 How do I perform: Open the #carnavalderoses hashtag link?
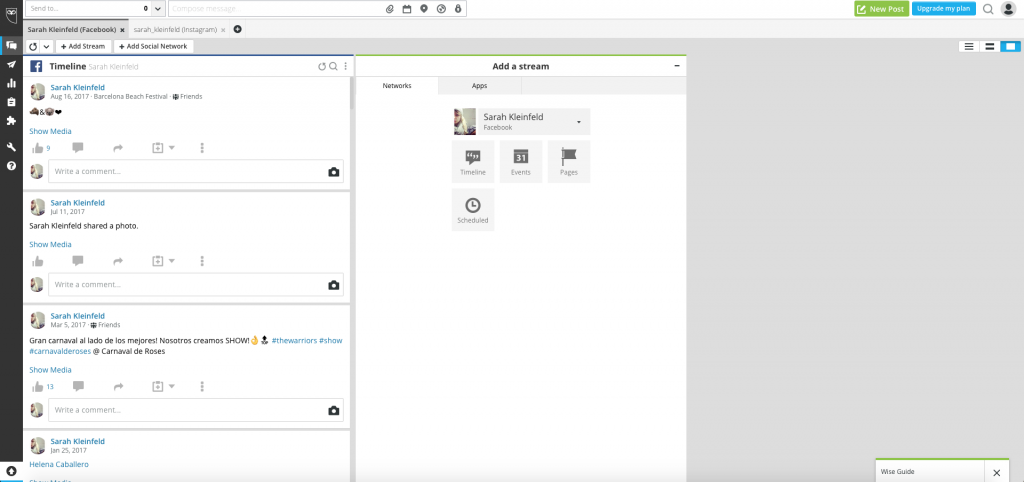coord(60,351)
